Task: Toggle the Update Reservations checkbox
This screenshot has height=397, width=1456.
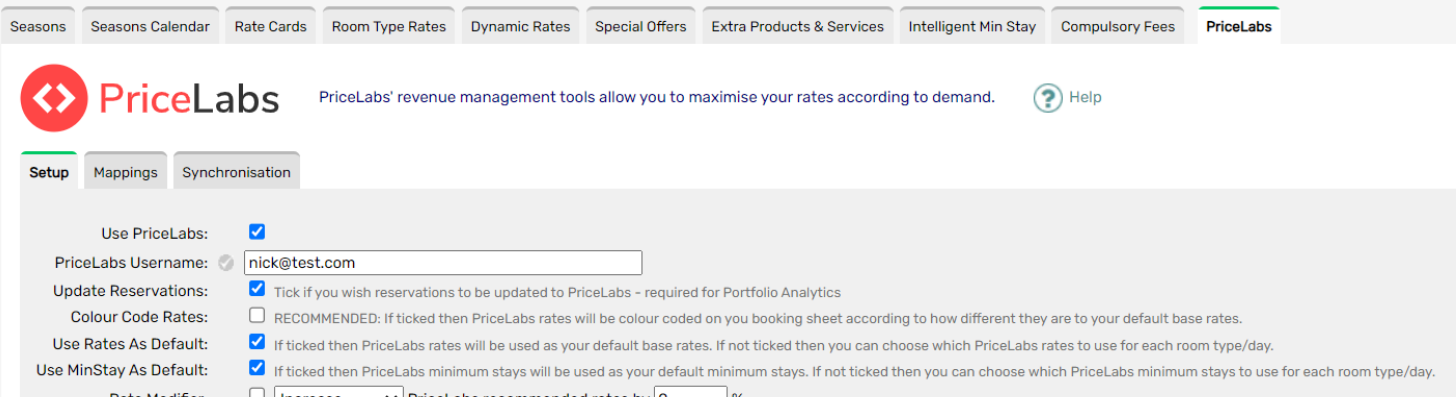Action: (257, 290)
